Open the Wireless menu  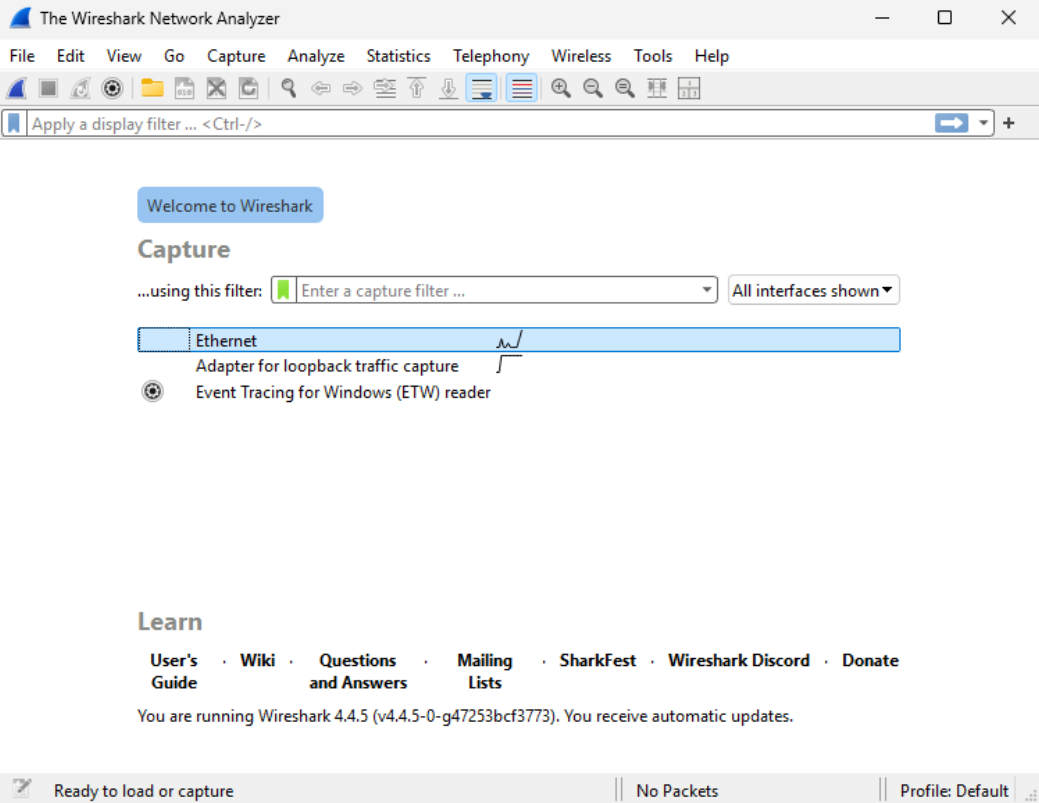point(581,56)
